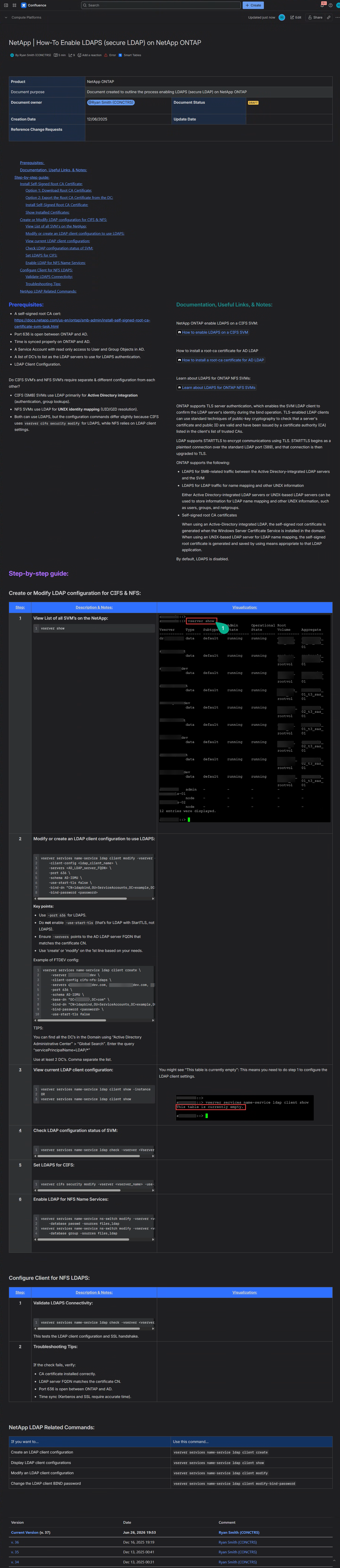Open Option 2: Export Root CA Certificate link
The image size is (340, 1568).
point(69,197)
